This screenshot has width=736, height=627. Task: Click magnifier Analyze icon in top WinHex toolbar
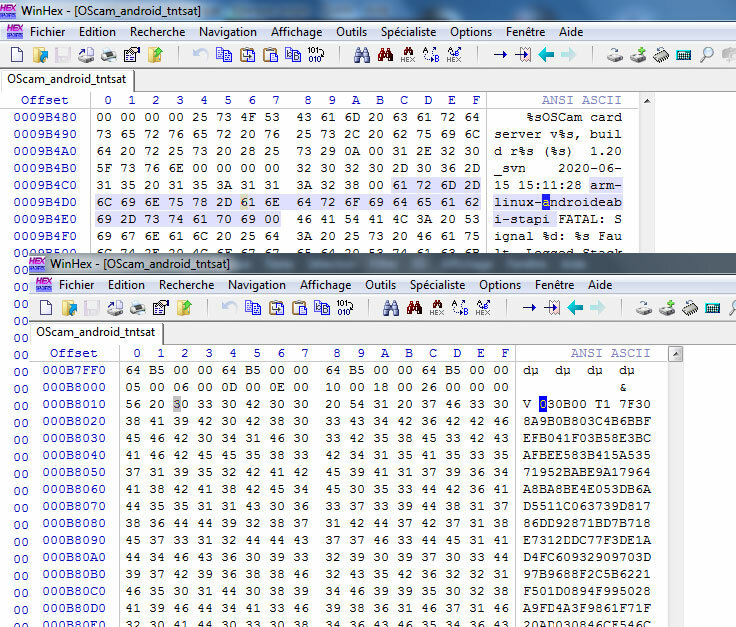[706, 55]
